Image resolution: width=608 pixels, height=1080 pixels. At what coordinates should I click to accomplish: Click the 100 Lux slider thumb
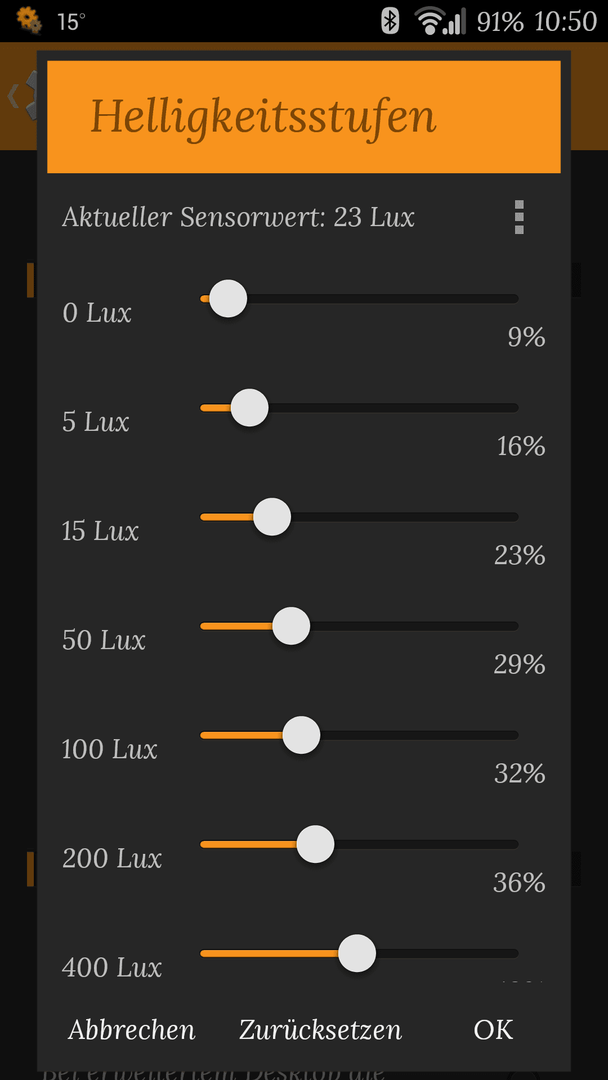pyautogui.click(x=302, y=735)
